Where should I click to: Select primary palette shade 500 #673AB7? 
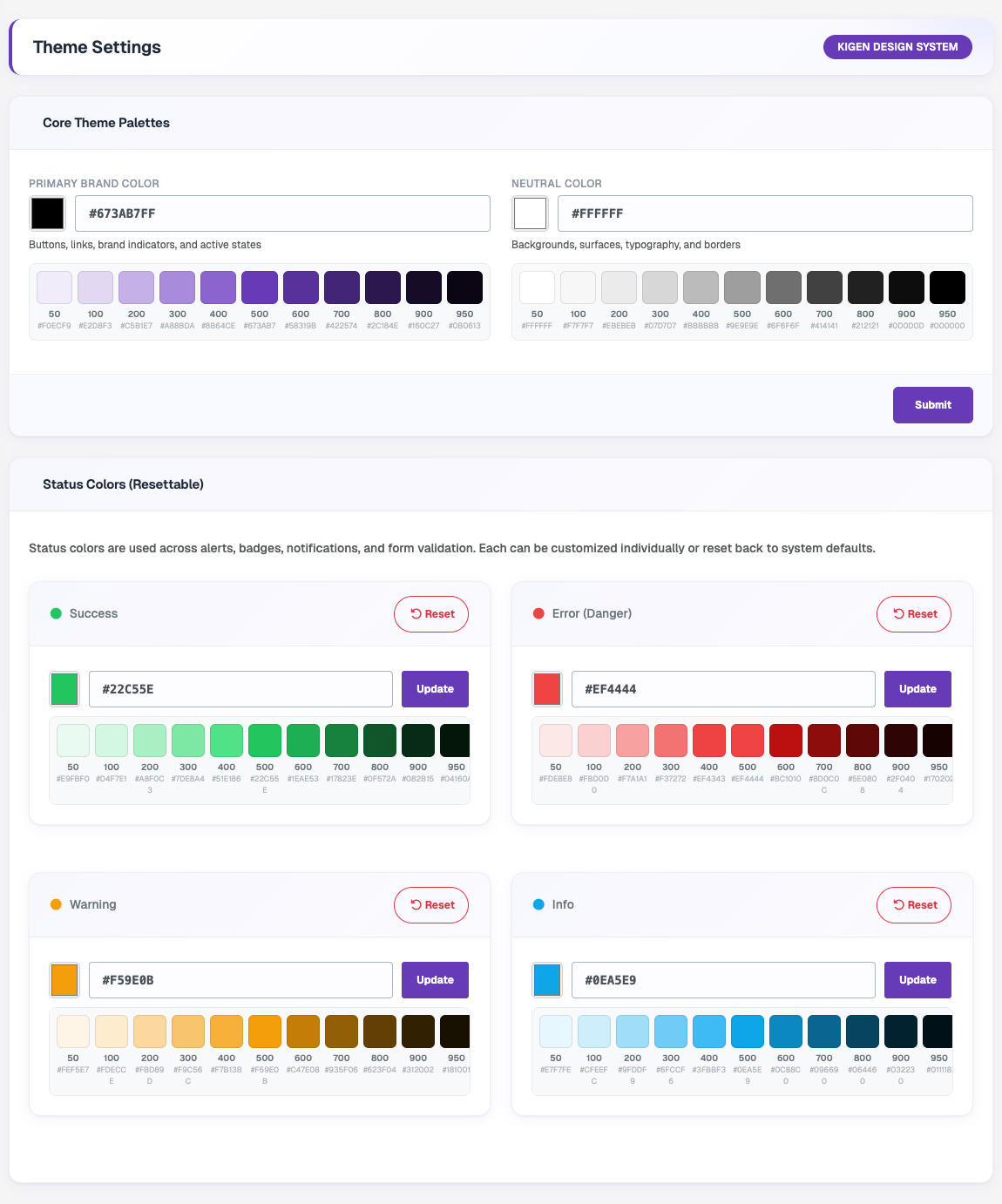260,287
